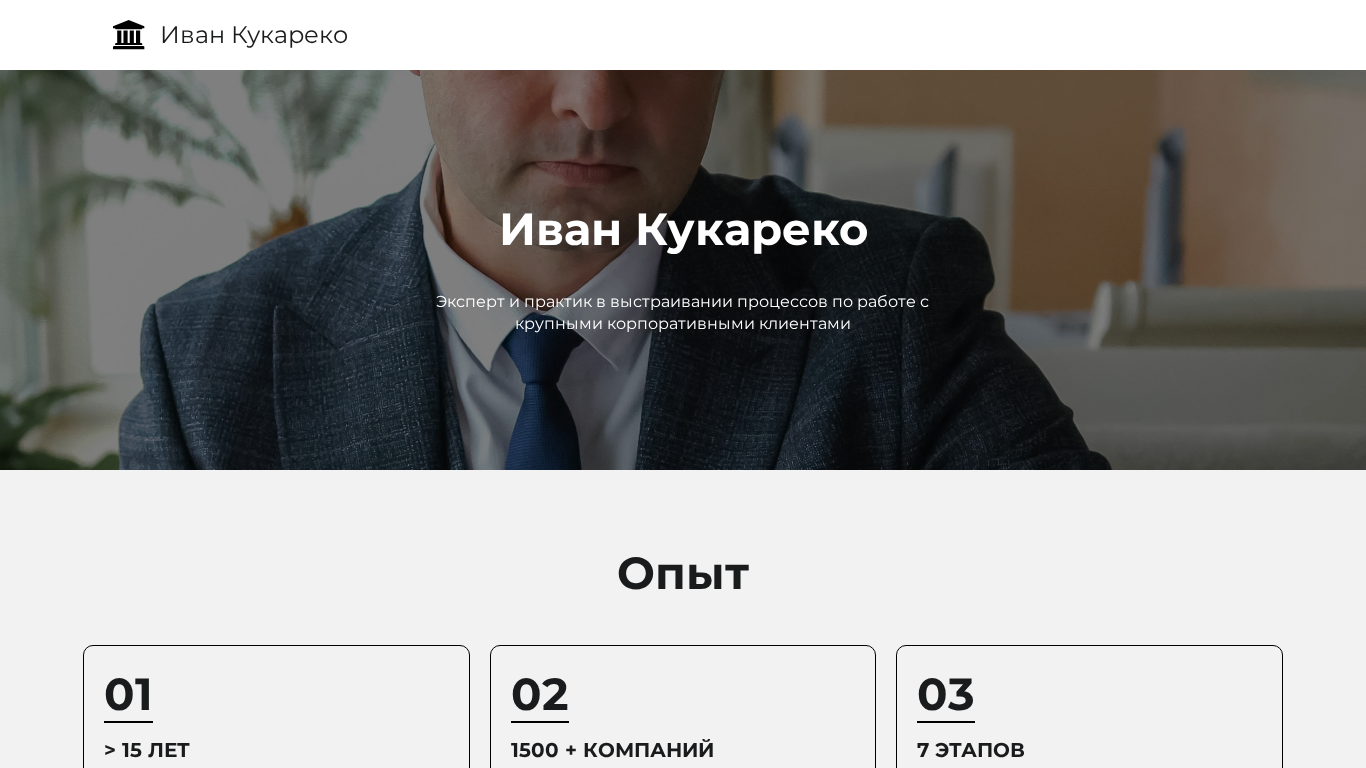Image resolution: width=1366 pixels, height=768 pixels.
Task: Select the hero title Иван Кукареко
Action: coord(683,230)
